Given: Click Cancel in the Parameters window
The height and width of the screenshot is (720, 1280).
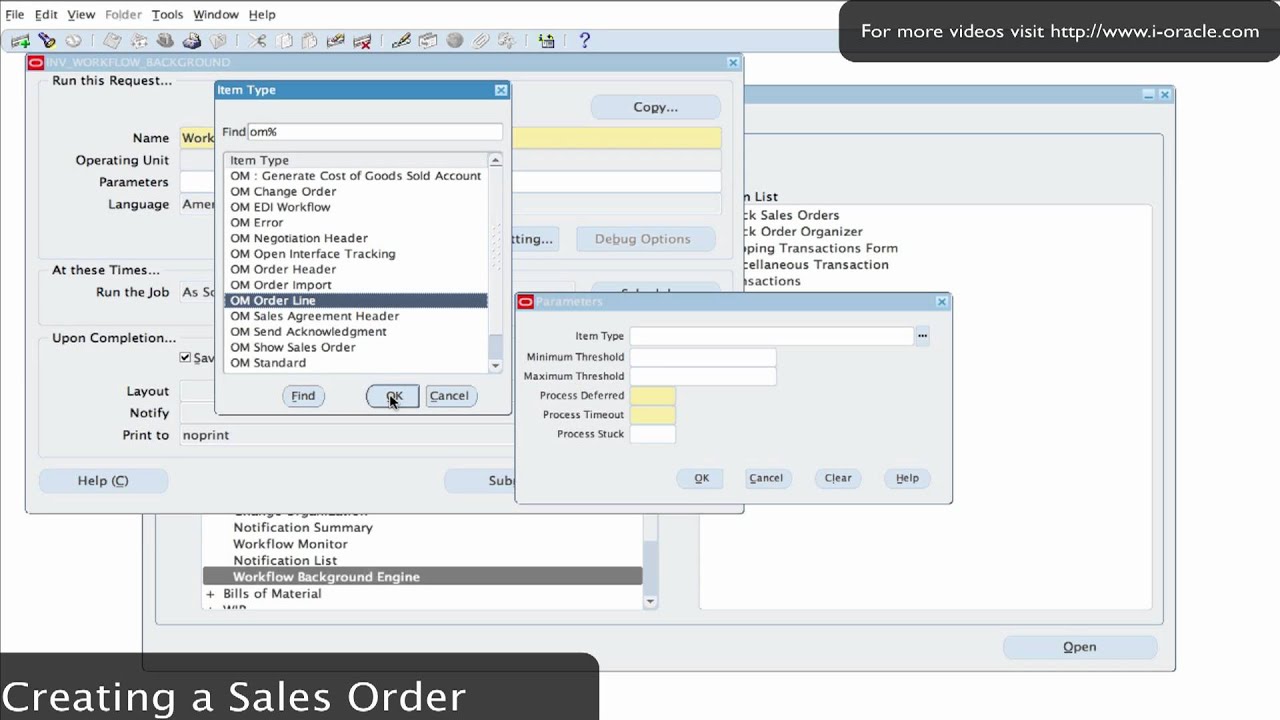Looking at the screenshot, I should [x=766, y=478].
